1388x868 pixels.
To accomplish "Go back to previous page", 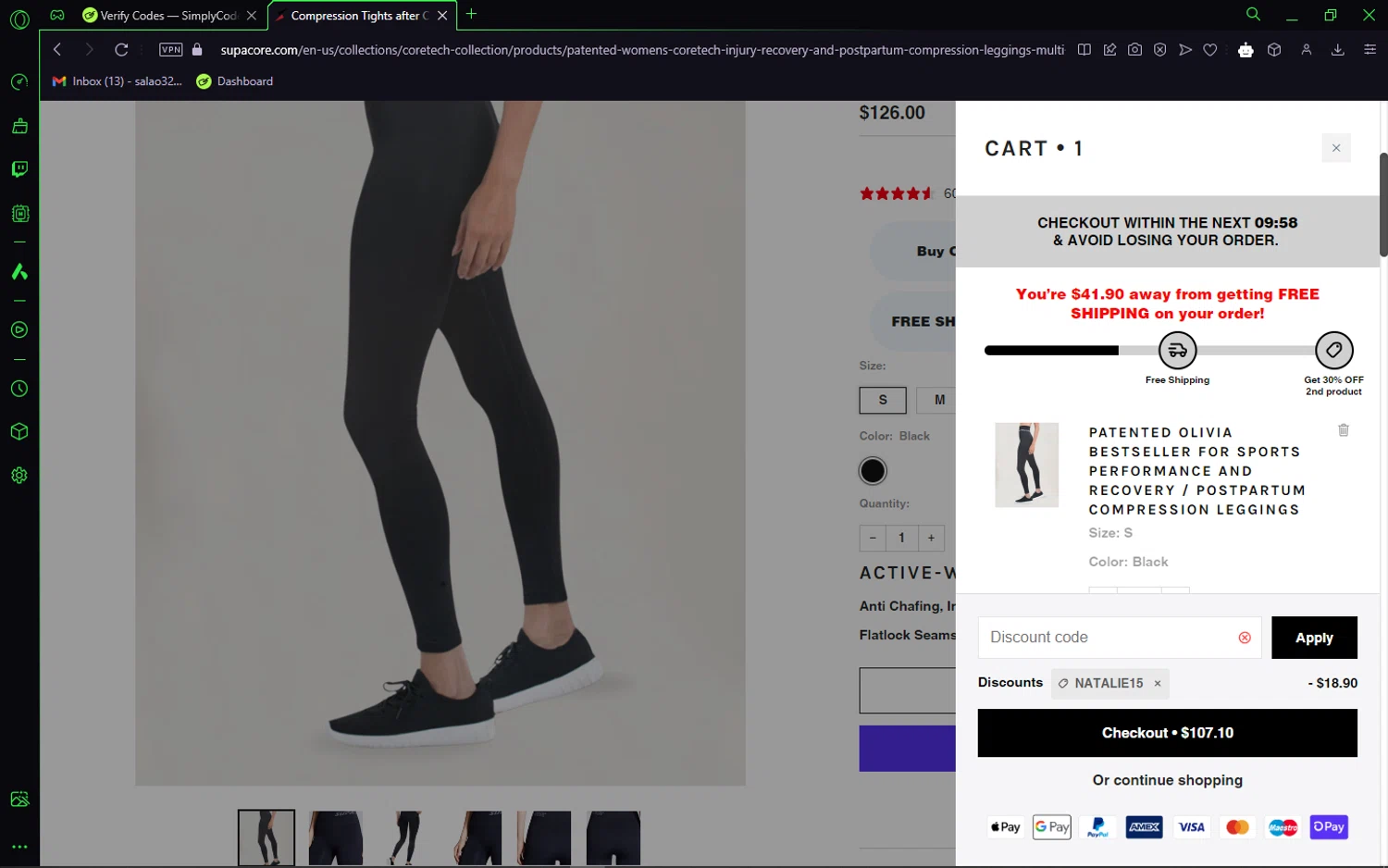I will click(57, 50).
